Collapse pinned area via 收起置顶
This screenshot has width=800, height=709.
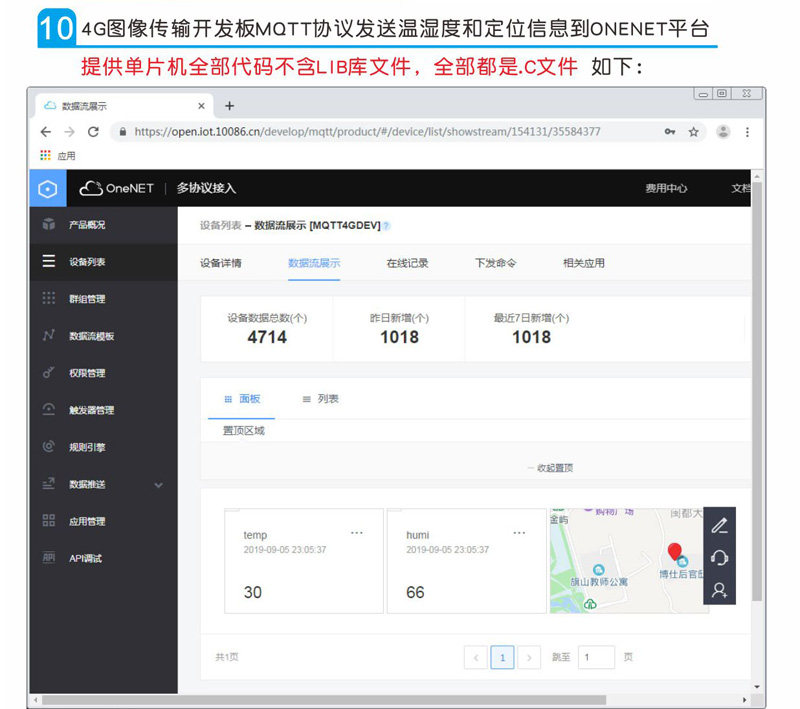click(x=551, y=468)
